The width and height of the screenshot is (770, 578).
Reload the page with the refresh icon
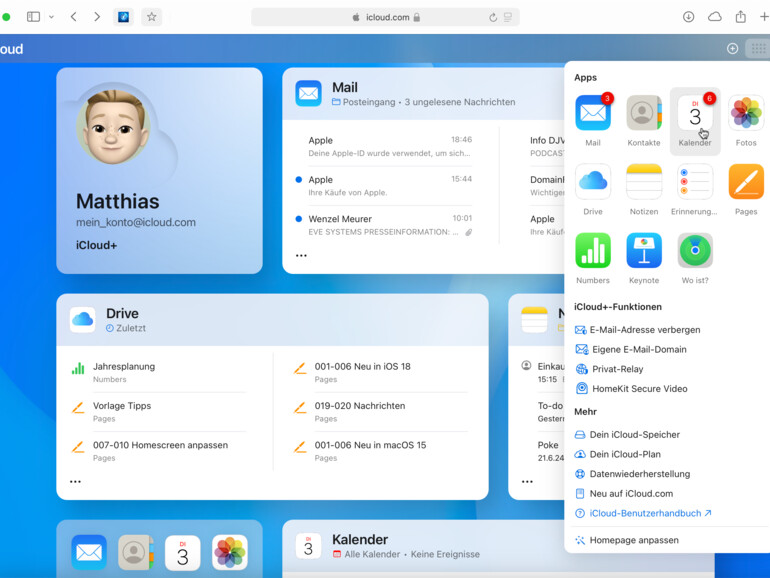click(x=493, y=18)
